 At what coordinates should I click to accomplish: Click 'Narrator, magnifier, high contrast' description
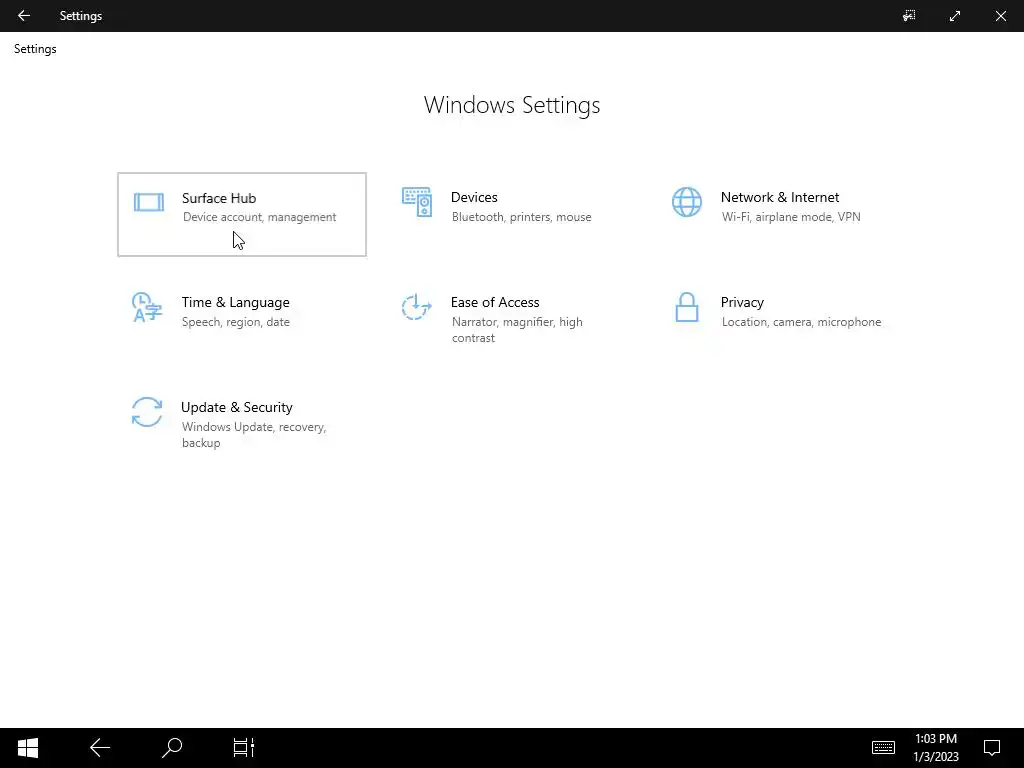click(517, 330)
